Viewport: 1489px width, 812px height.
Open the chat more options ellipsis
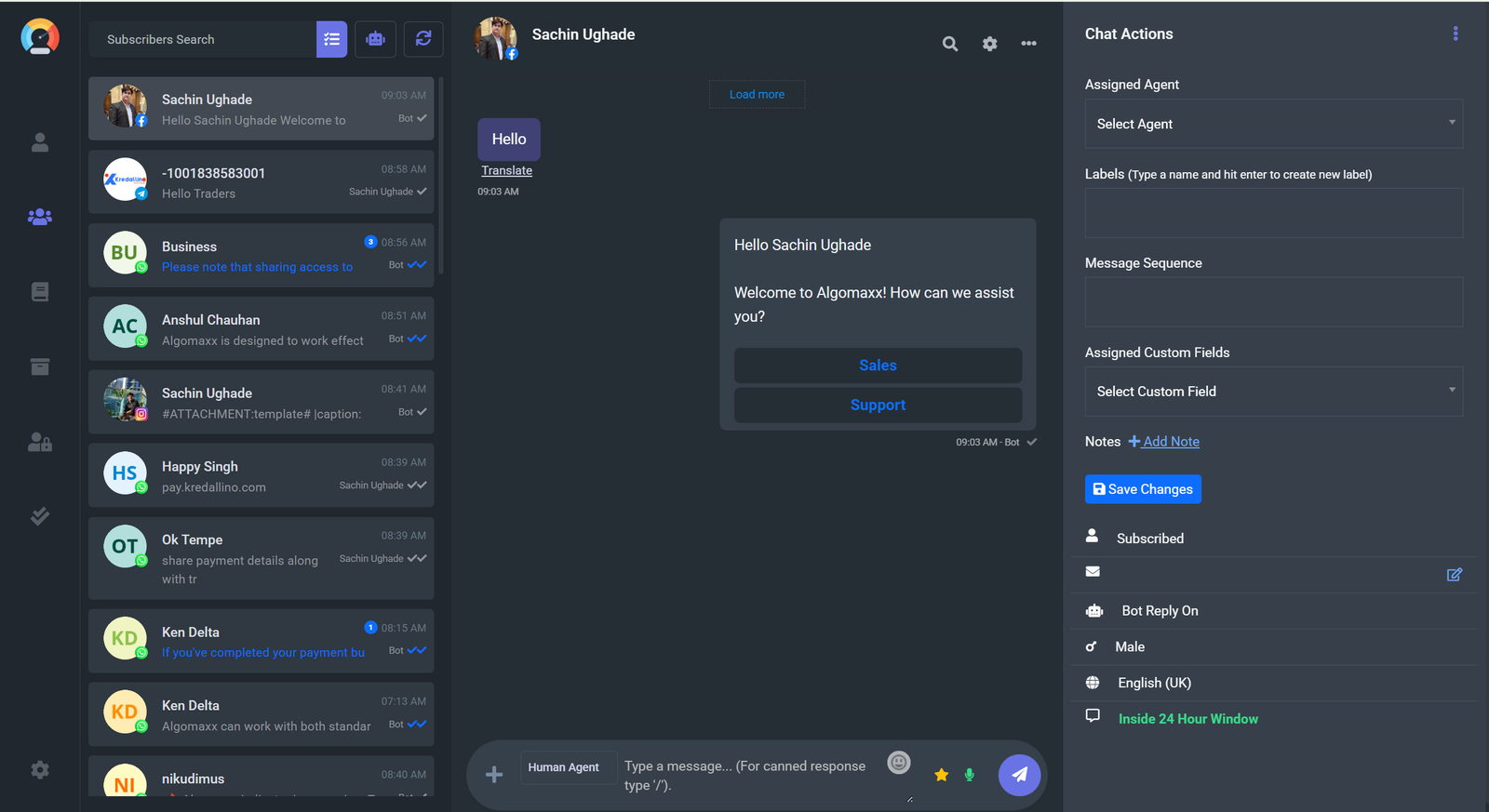(x=1029, y=44)
